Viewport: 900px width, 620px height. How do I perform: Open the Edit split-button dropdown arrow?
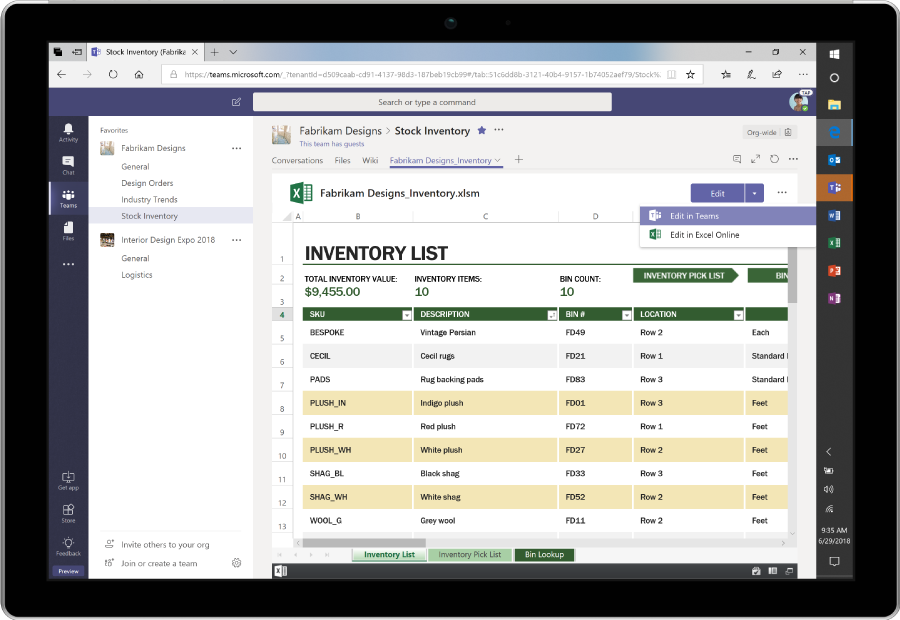[755, 193]
